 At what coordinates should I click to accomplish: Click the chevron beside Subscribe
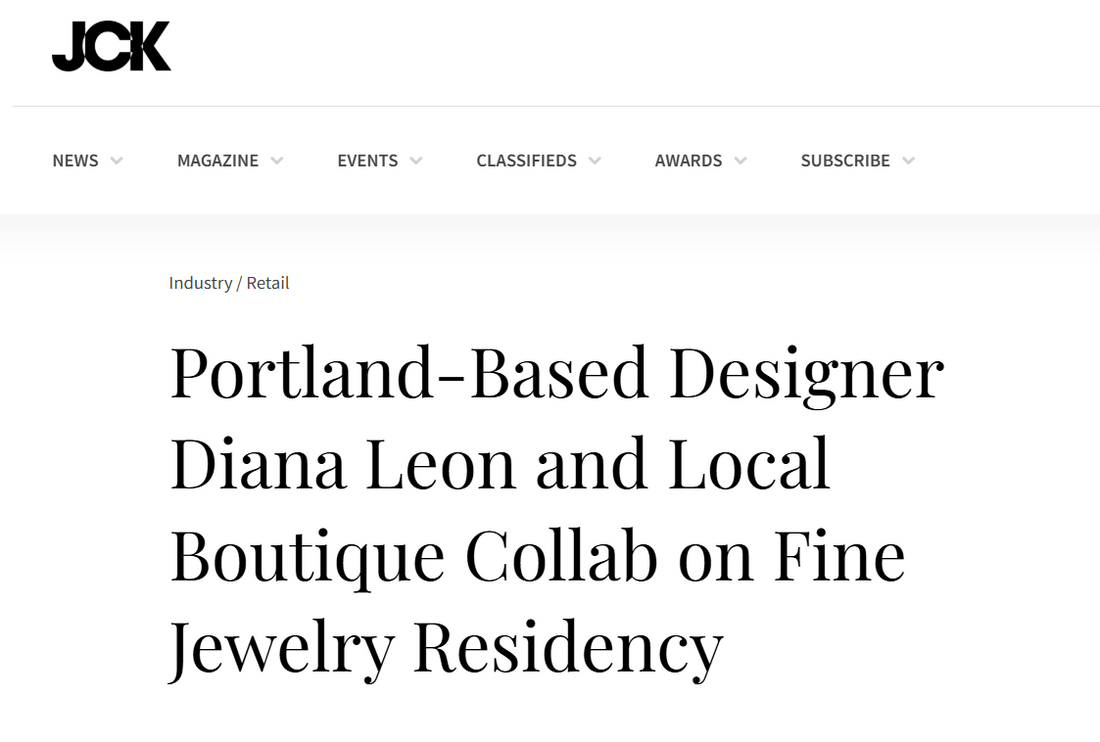click(x=908, y=160)
